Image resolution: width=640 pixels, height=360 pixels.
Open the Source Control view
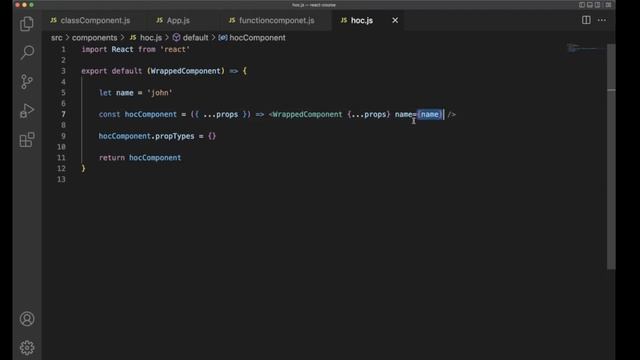click(x=27, y=82)
